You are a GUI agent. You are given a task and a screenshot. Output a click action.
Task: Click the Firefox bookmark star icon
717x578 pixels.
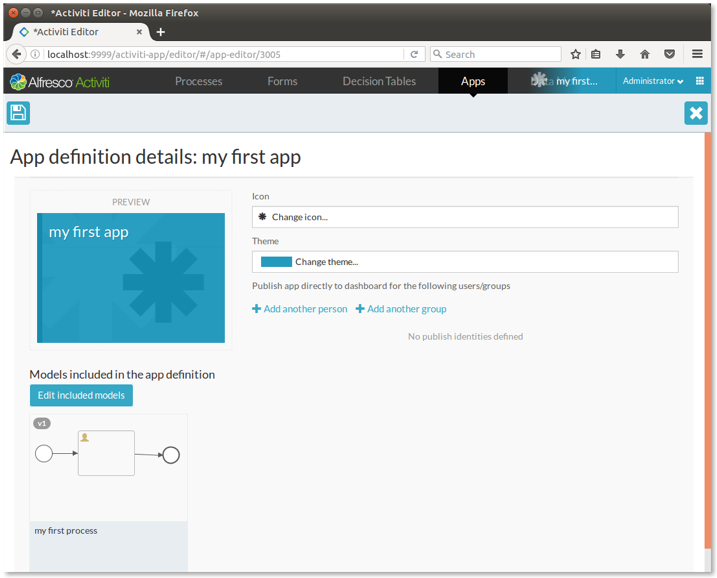click(575, 54)
